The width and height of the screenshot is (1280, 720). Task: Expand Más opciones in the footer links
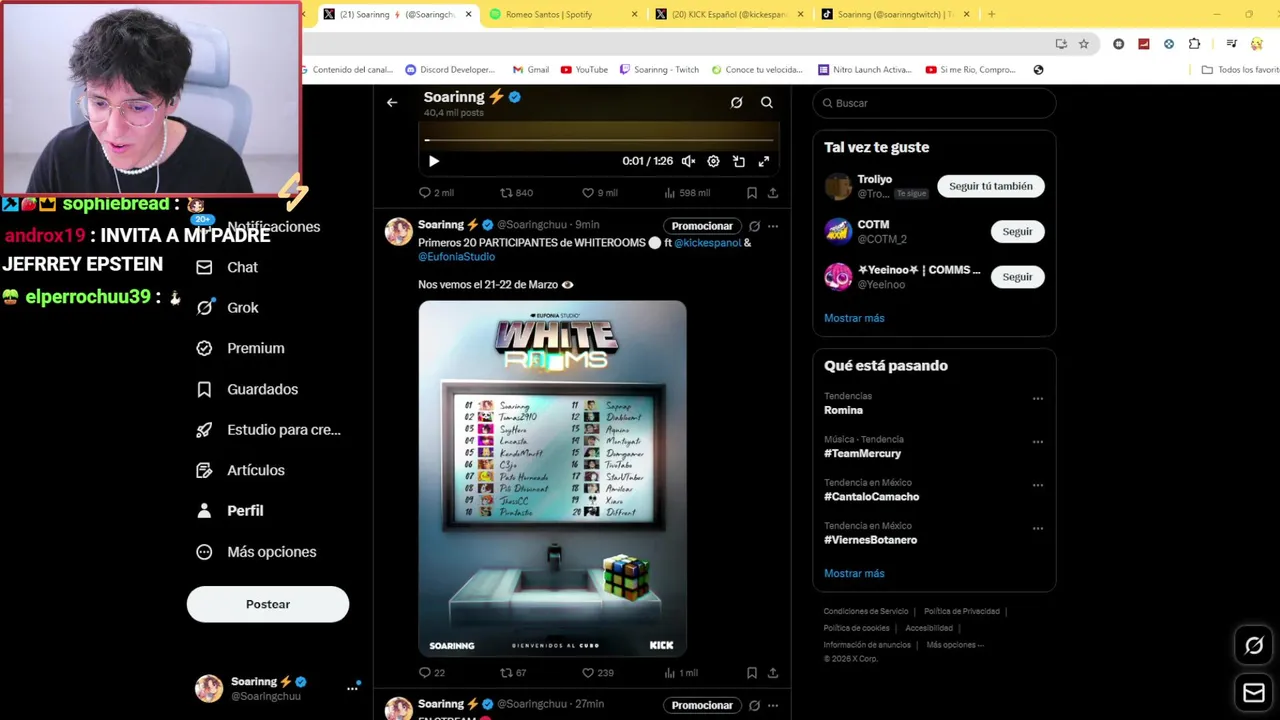pyautogui.click(x=955, y=645)
